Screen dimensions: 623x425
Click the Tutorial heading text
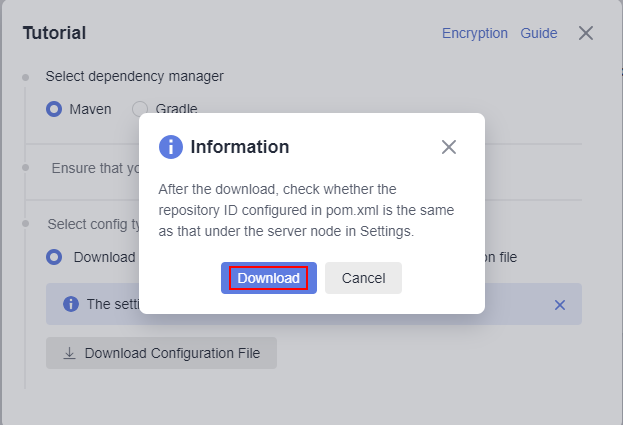[x=54, y=33]
